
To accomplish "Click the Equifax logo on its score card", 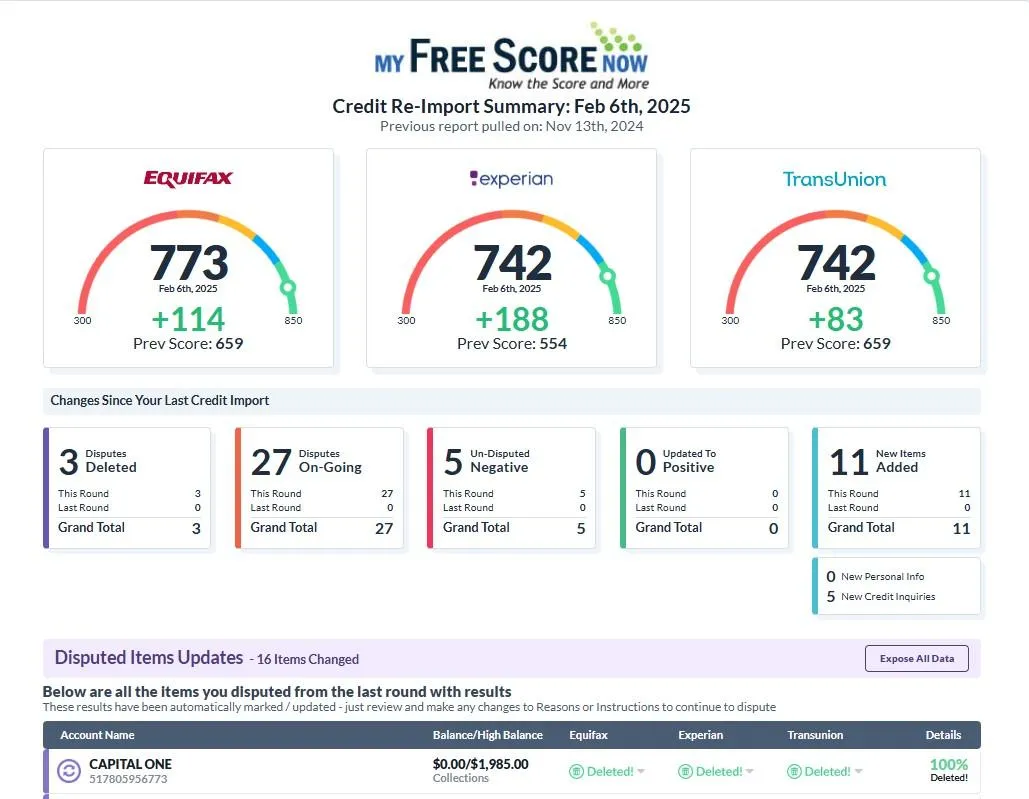I will pos(188,178).
